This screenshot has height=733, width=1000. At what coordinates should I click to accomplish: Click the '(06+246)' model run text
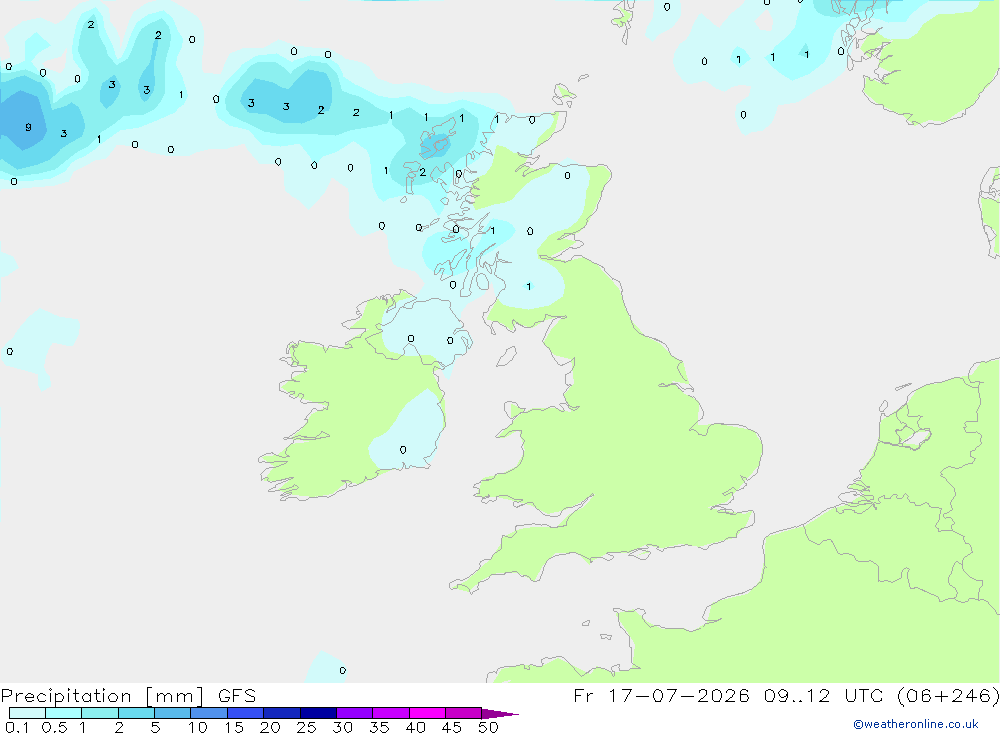coord(948,695)
